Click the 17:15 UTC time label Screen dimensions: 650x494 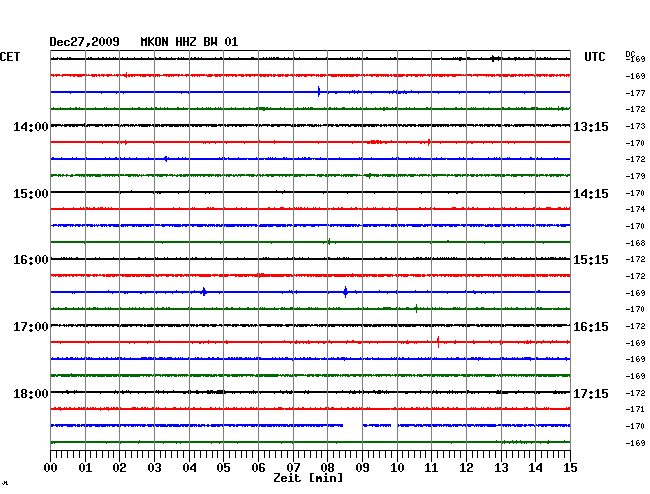591,393
